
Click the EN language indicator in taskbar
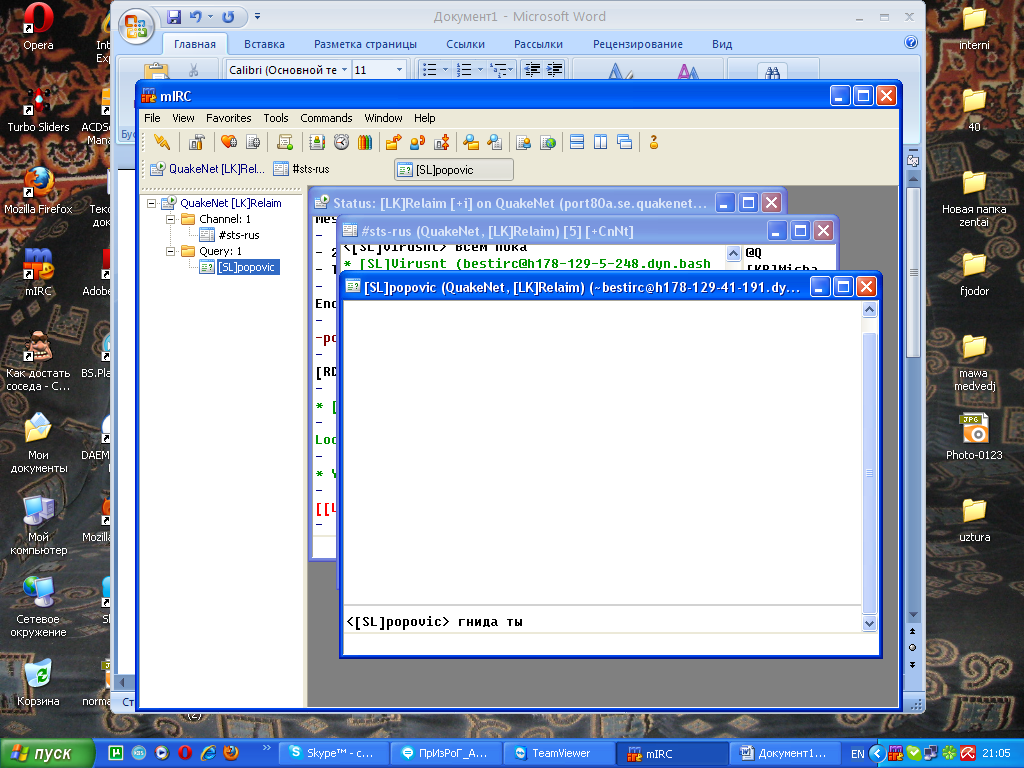(x=857, y=754)
